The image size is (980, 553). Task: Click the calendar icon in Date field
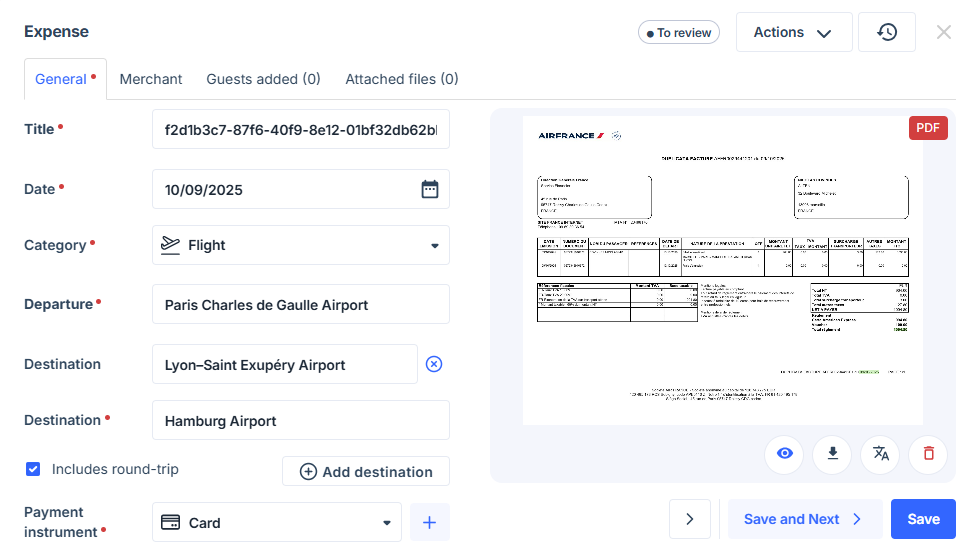click(430, 189)
